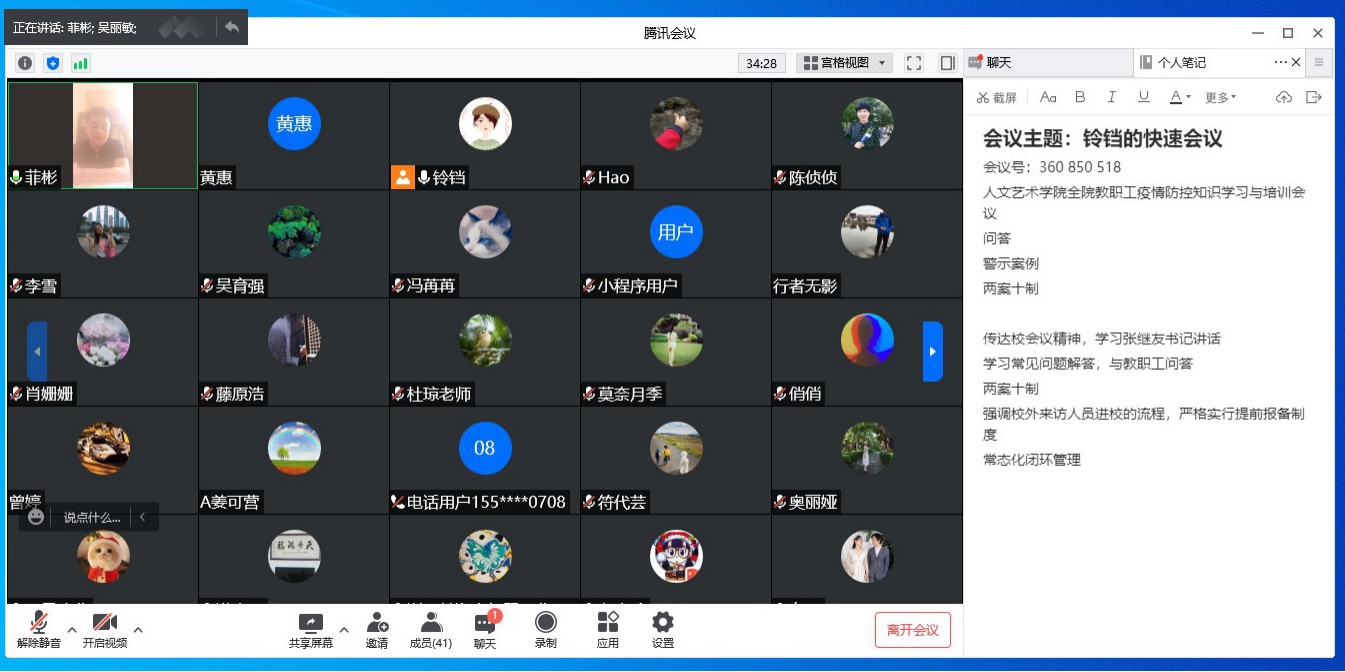The image size is (1345, 672).
Task: Click the 截屏 screenshot tool in notes
Action: pos(997,97)
